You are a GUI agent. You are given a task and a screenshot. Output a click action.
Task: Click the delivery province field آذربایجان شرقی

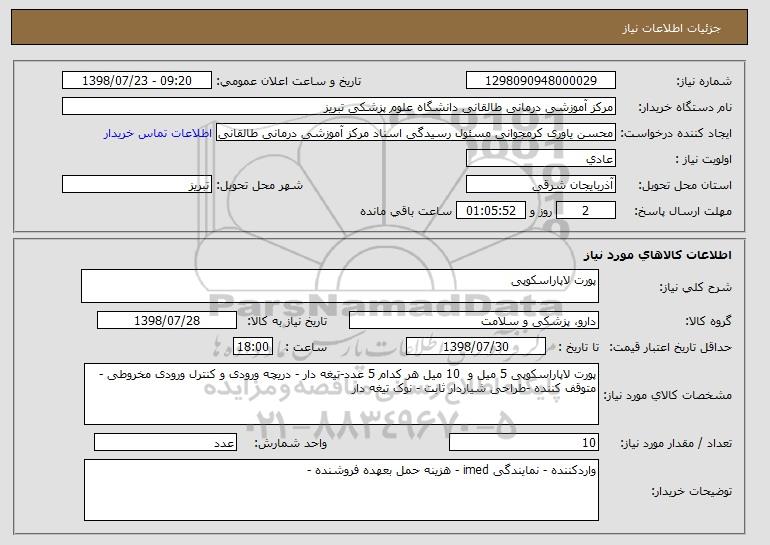coord(541,185)
